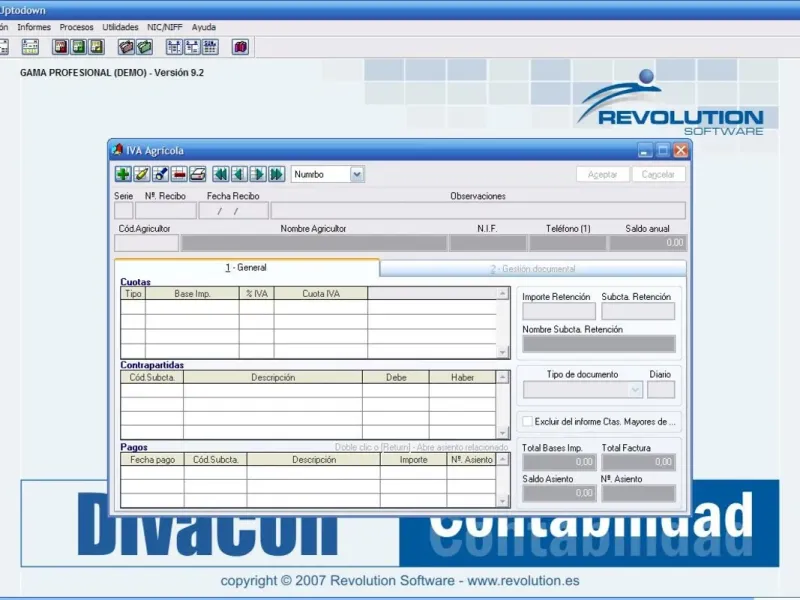The height and width of the screenshot is (600, 800).
Task: Click the Cancelar button
Action: pyautogui.click(x=658, y=174)
